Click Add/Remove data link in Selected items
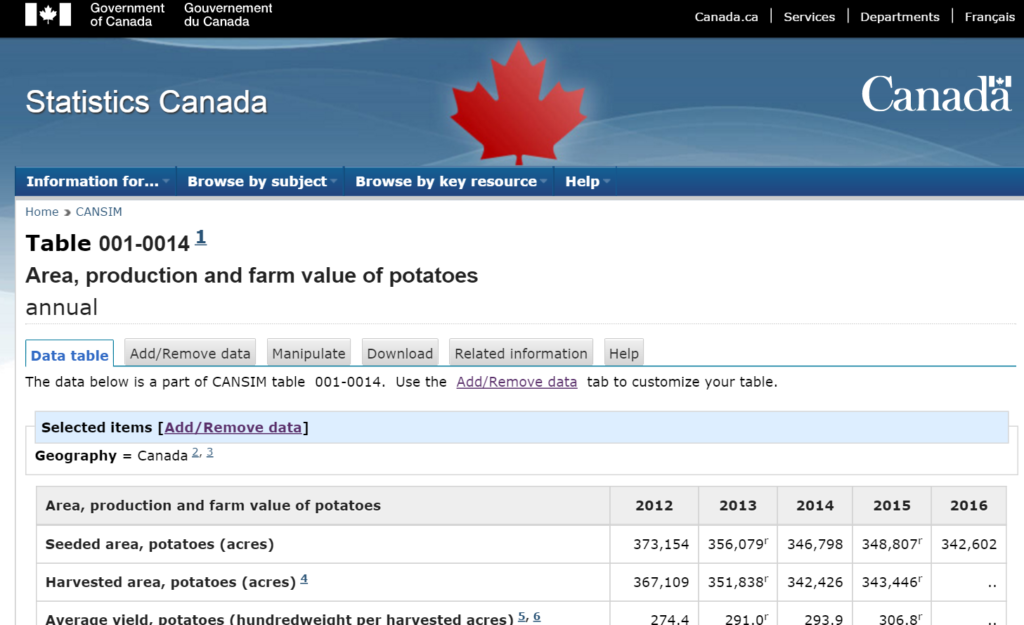The width and height of the screenshot is (1024, 625). (233, 427)
